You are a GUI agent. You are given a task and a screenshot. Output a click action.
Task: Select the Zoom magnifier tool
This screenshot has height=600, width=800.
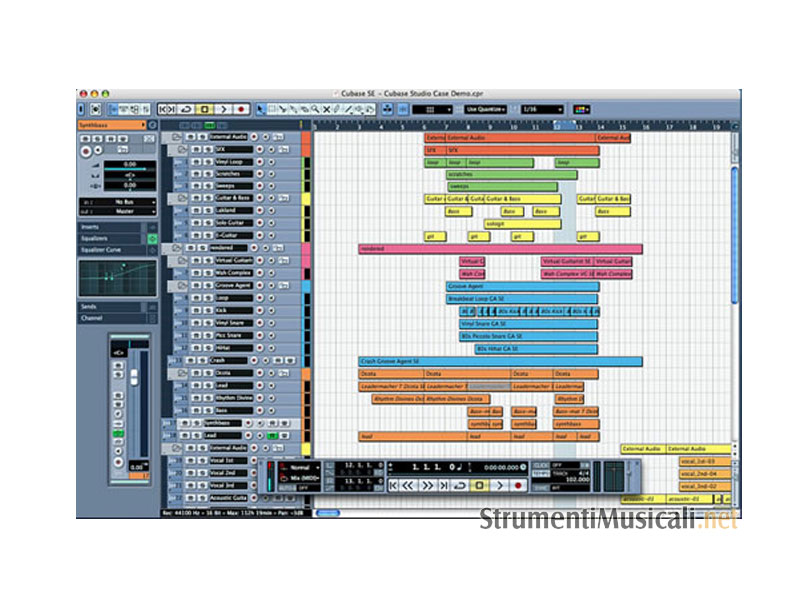click(x=314, y=108)
